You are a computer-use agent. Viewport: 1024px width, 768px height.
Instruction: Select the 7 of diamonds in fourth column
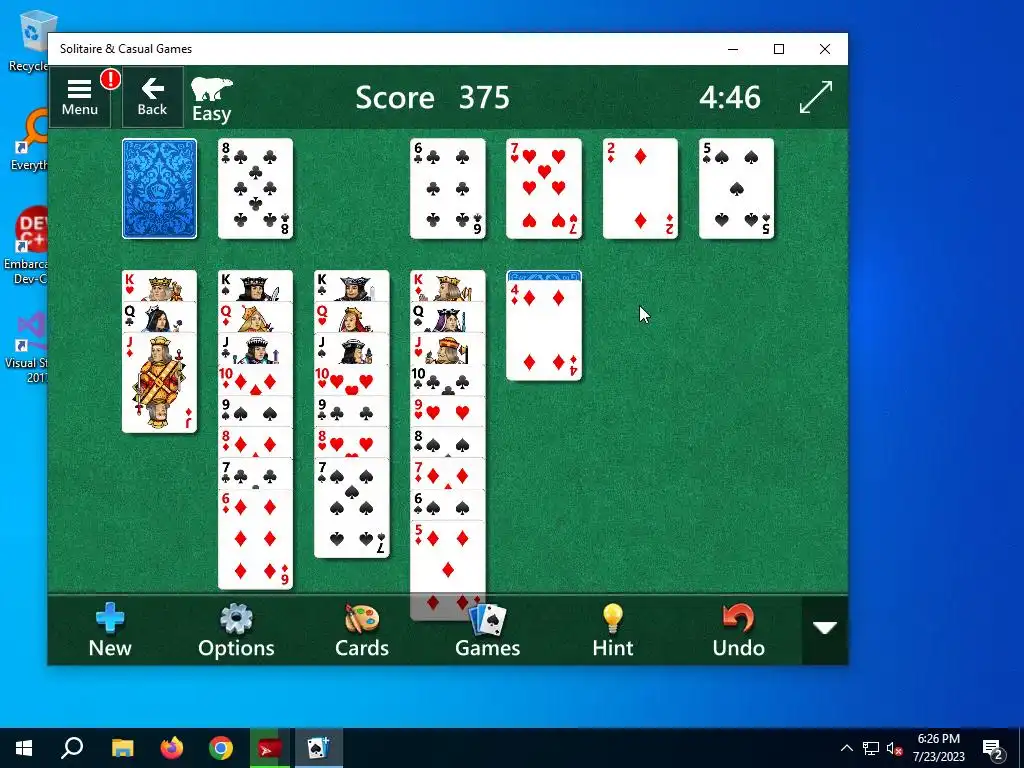[448, 474]
